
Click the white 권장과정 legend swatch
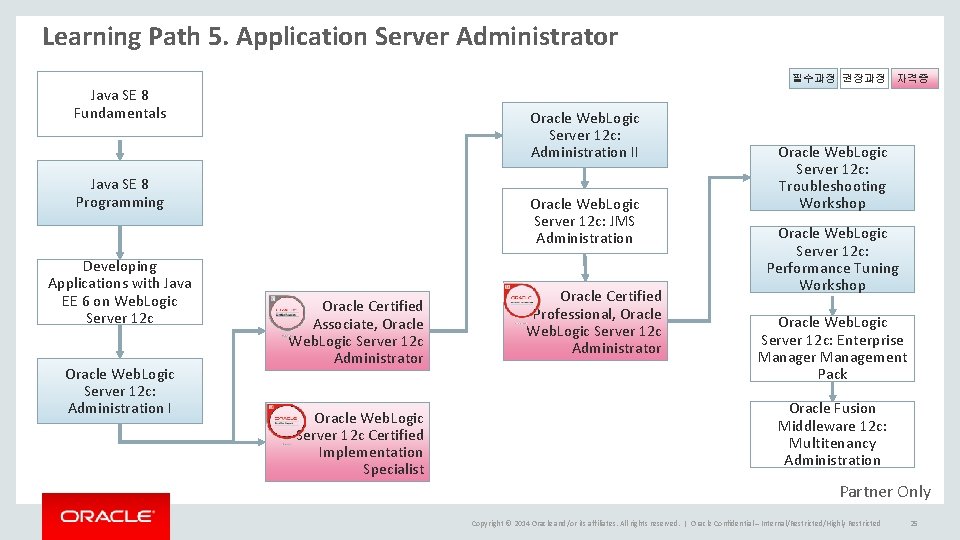click(x=864, y=78)
